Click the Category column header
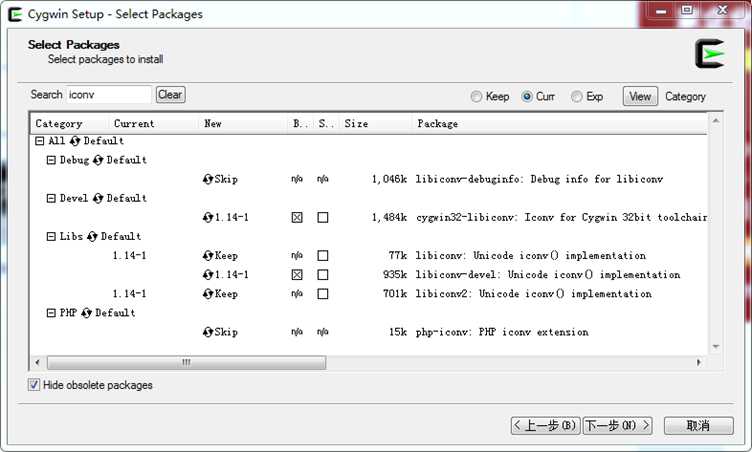 (x=70, y=123)
